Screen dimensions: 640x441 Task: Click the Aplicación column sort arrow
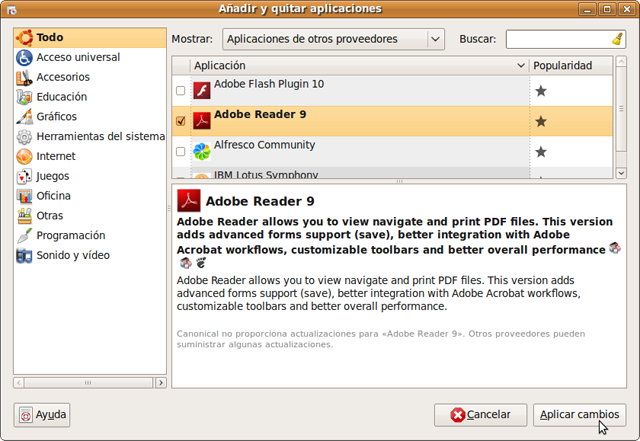click(x=521, y=66)
